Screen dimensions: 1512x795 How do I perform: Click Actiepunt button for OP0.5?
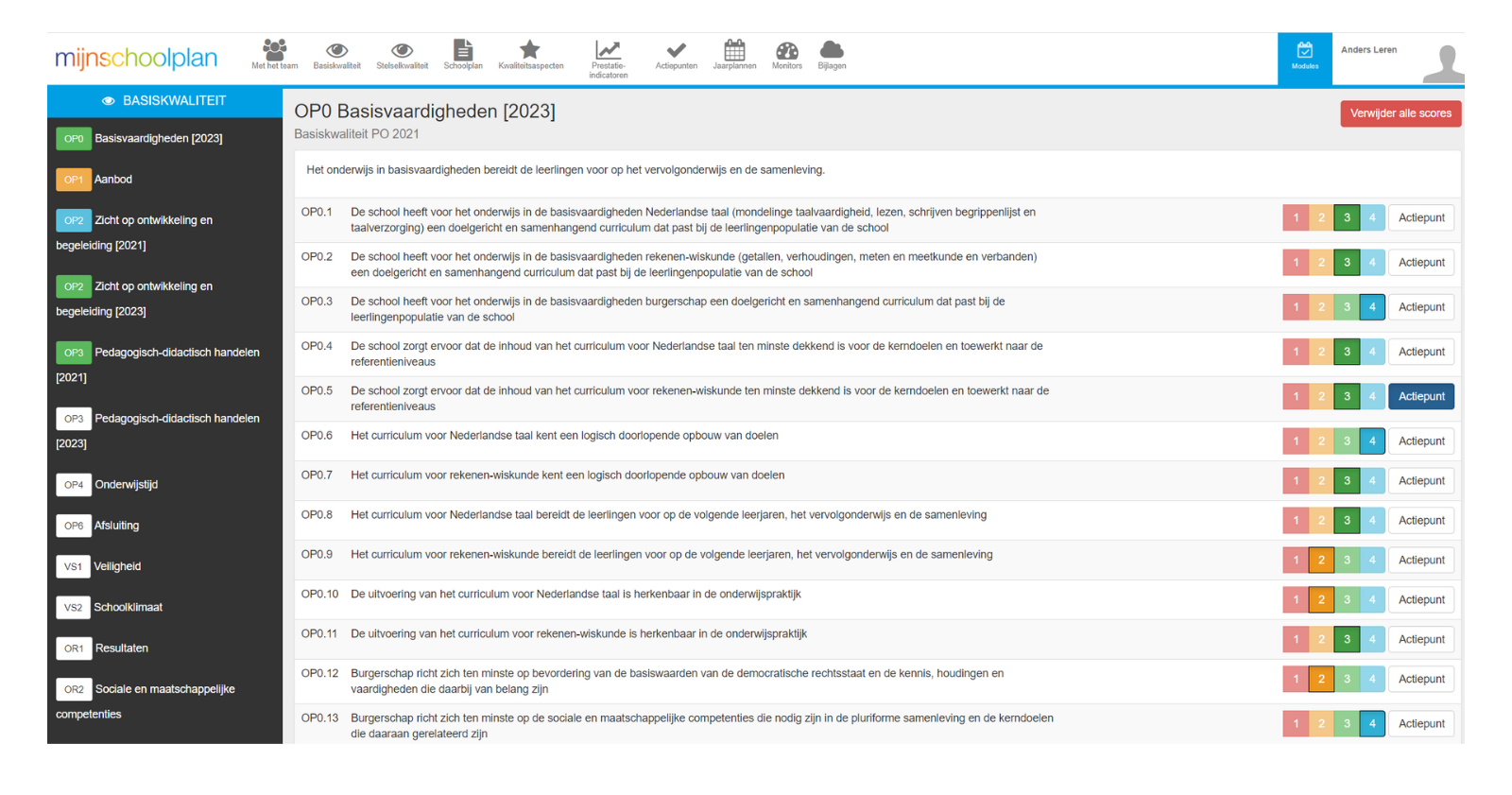(x=1420, y=396)
